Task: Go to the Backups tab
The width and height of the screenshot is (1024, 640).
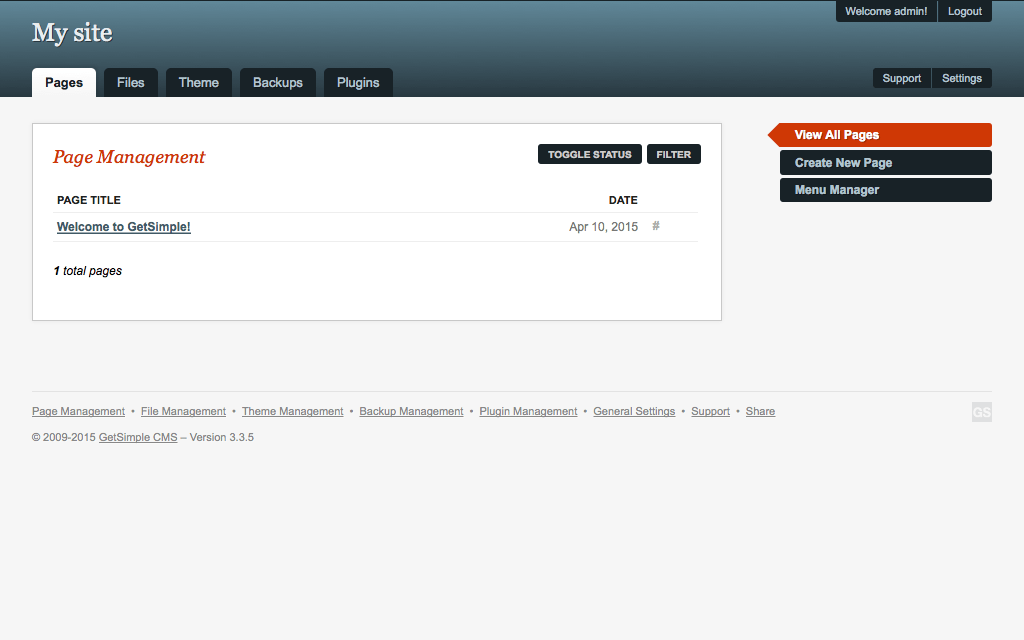Action: click(x=277, y=82)
